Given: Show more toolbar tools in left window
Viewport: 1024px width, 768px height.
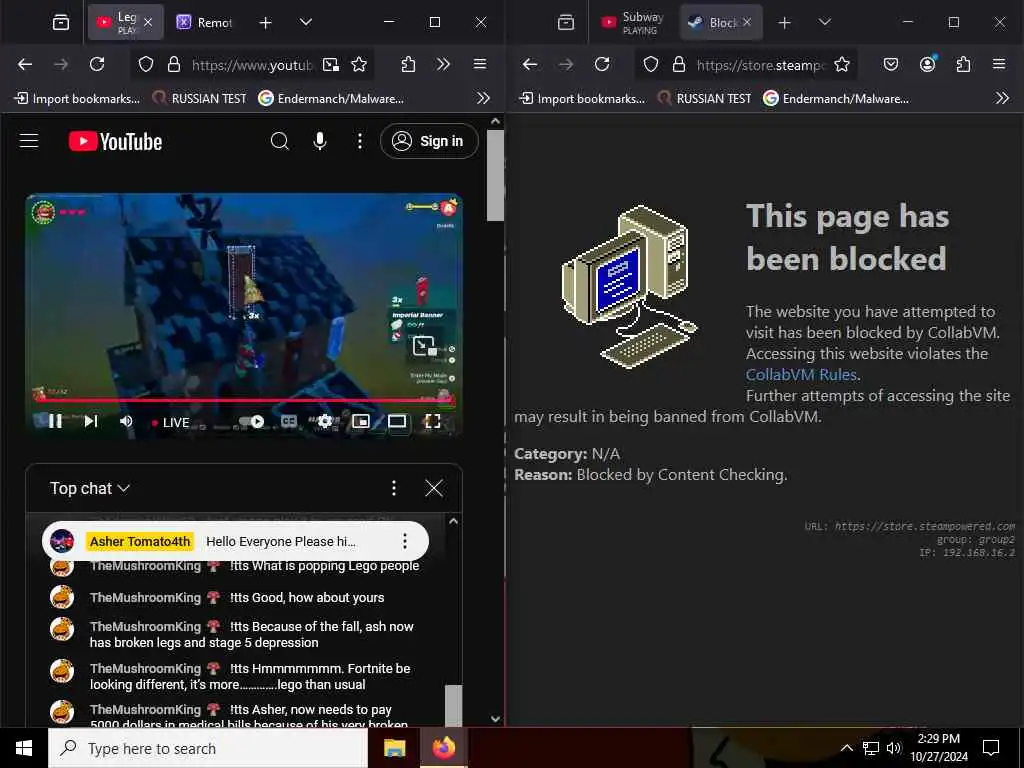Looking at the screenshot, I should (443, 64).
